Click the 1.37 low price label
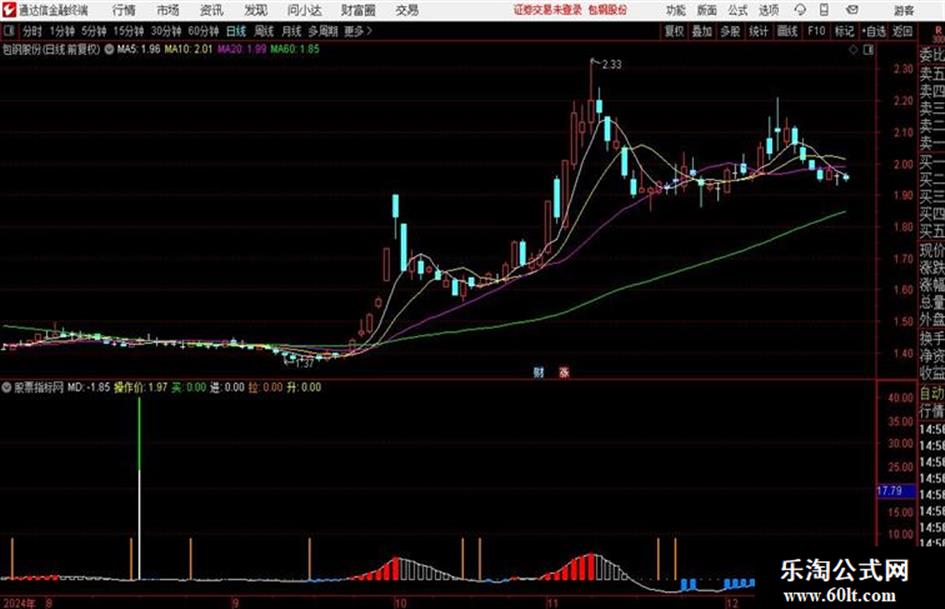The height and width of the screenshot is (609, 945). click(305, 364)
